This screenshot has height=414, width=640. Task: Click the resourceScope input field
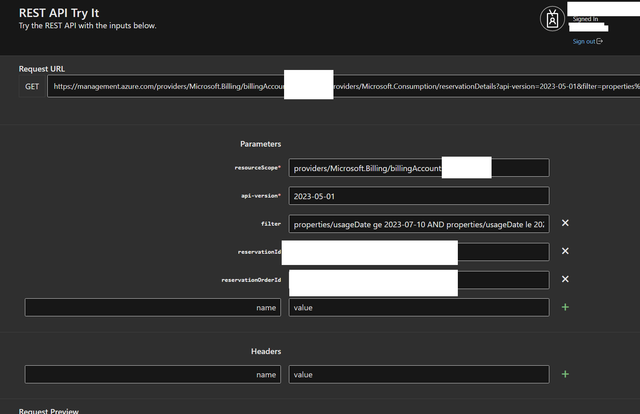419,168
